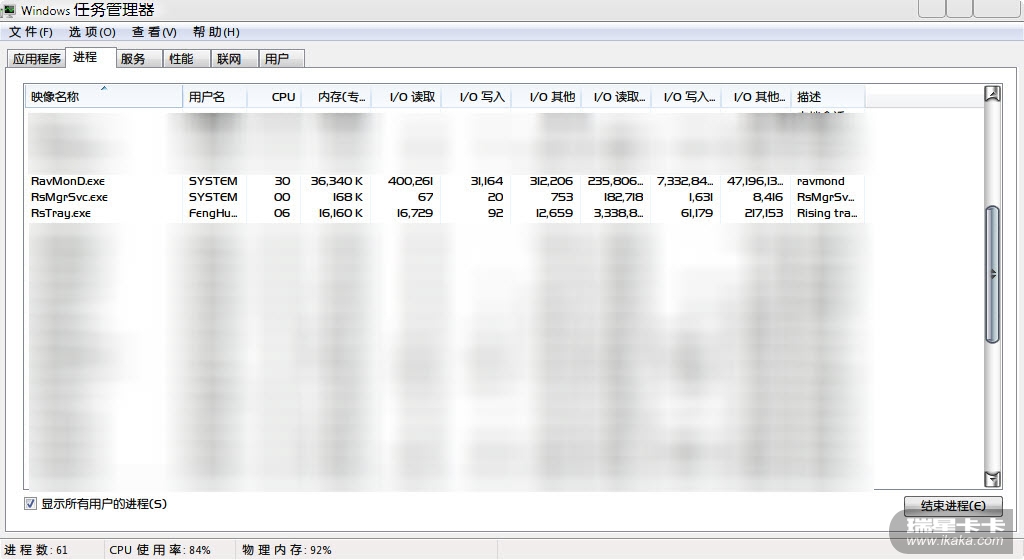This screenshot has width=1024, height=560.
Task: Click the sort arrow above 映像名称
Action: 103,88
